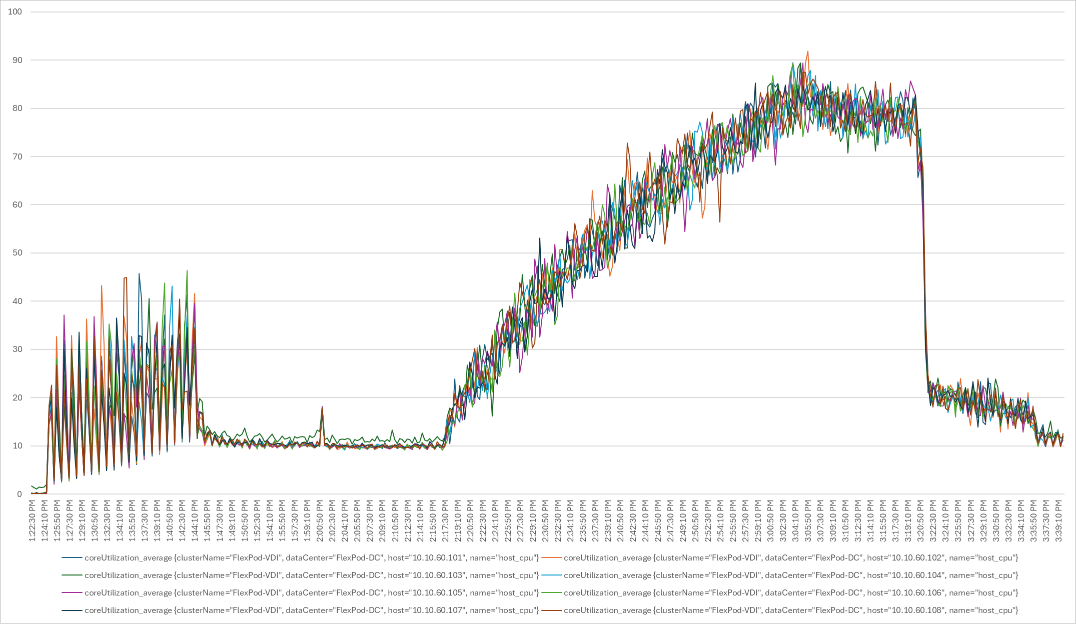The width and height of the screenshot is (1076, 624).
Task: Click the orange peak near 92 percent
Action: click(808, 52)
